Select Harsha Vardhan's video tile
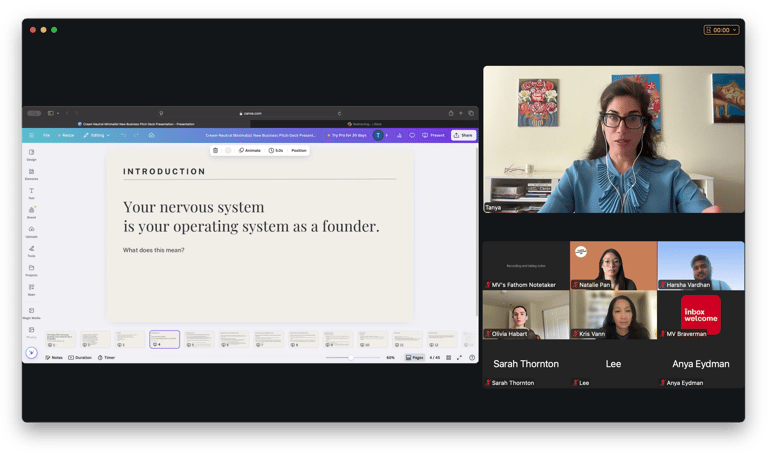Viewport: 768px width, 458px height. pos(701,265)
